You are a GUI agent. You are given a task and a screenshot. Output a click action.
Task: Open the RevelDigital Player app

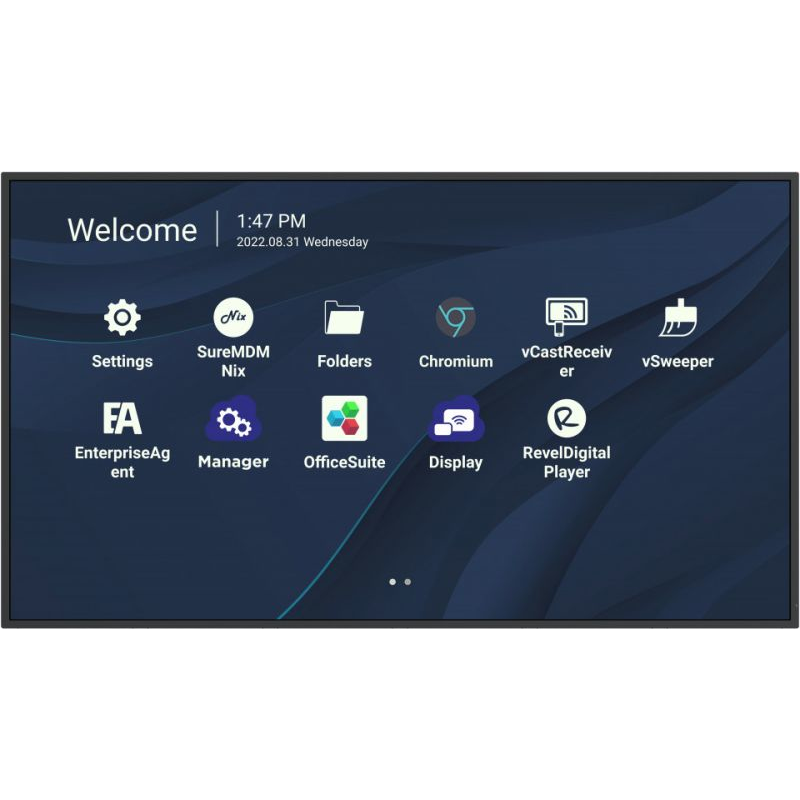pyautogui.click(x=566, y=418)
